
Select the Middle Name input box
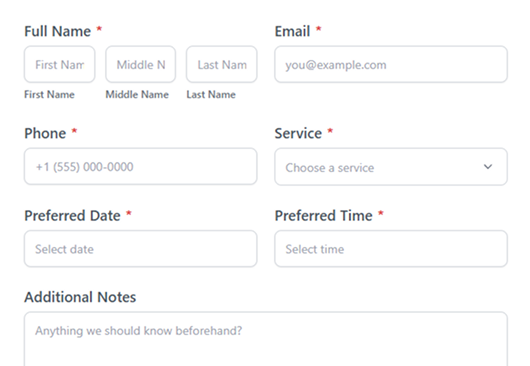pos(141,65)
